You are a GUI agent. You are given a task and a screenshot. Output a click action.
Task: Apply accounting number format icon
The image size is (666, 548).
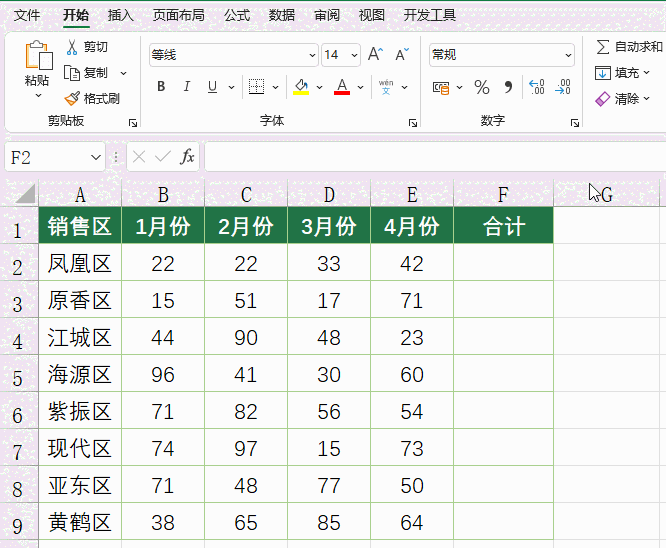(x=441, y=88)
